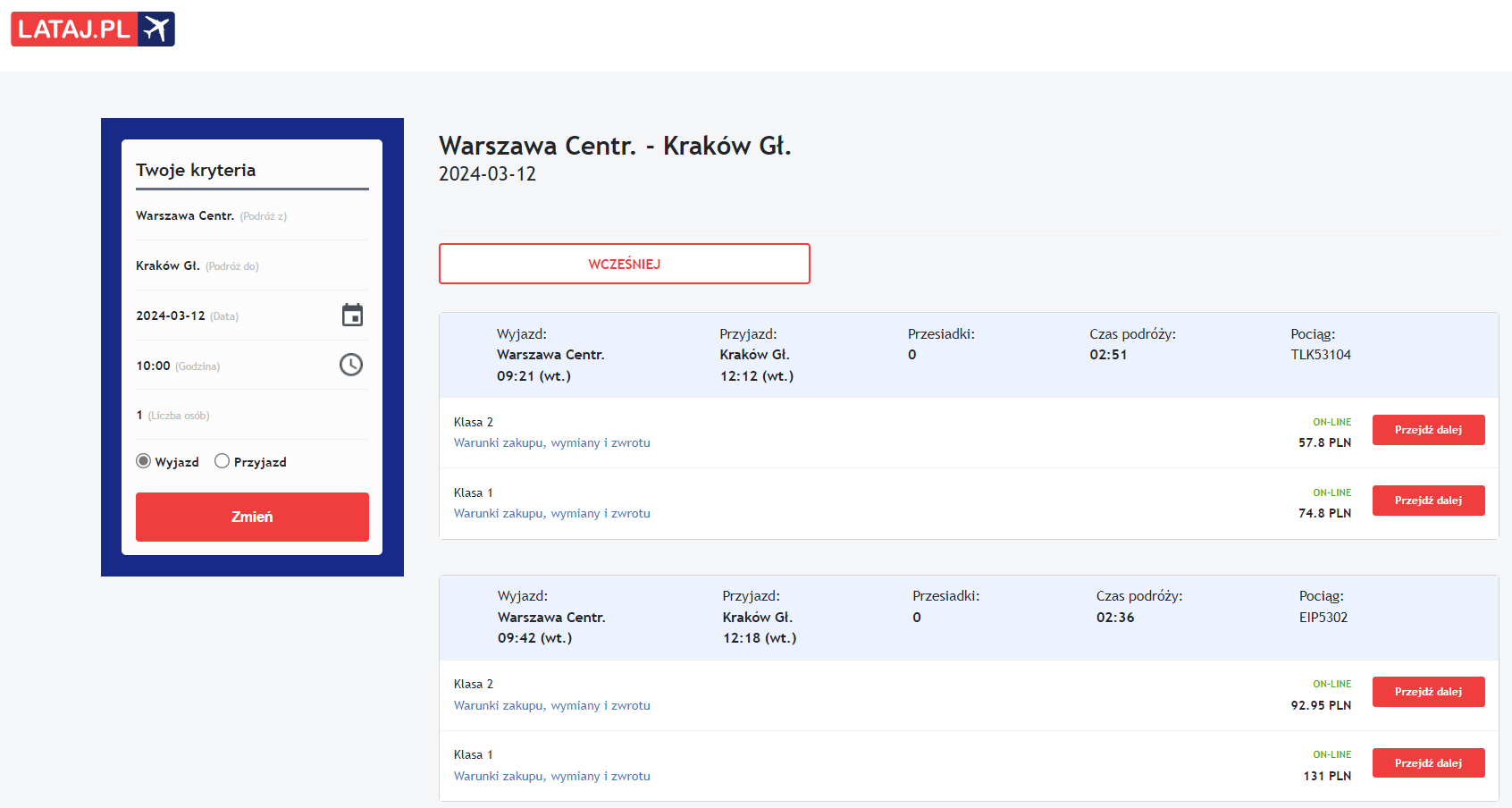Screen dimensions: 1512x808
Task: Open purchase conditions link for EIP5302 Klasa 1
Action: click(x=551, y=777)
